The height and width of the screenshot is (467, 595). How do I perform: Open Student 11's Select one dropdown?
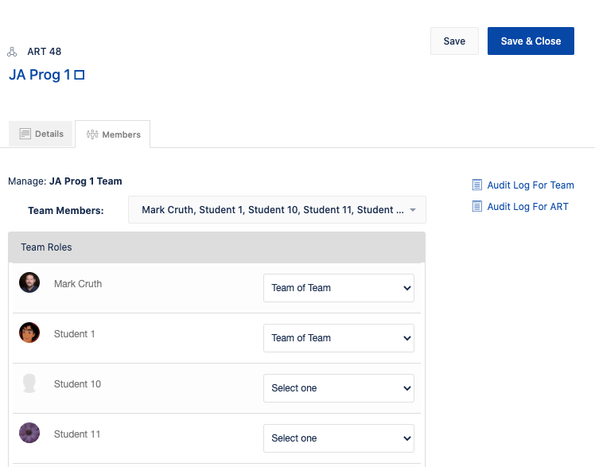338,438
